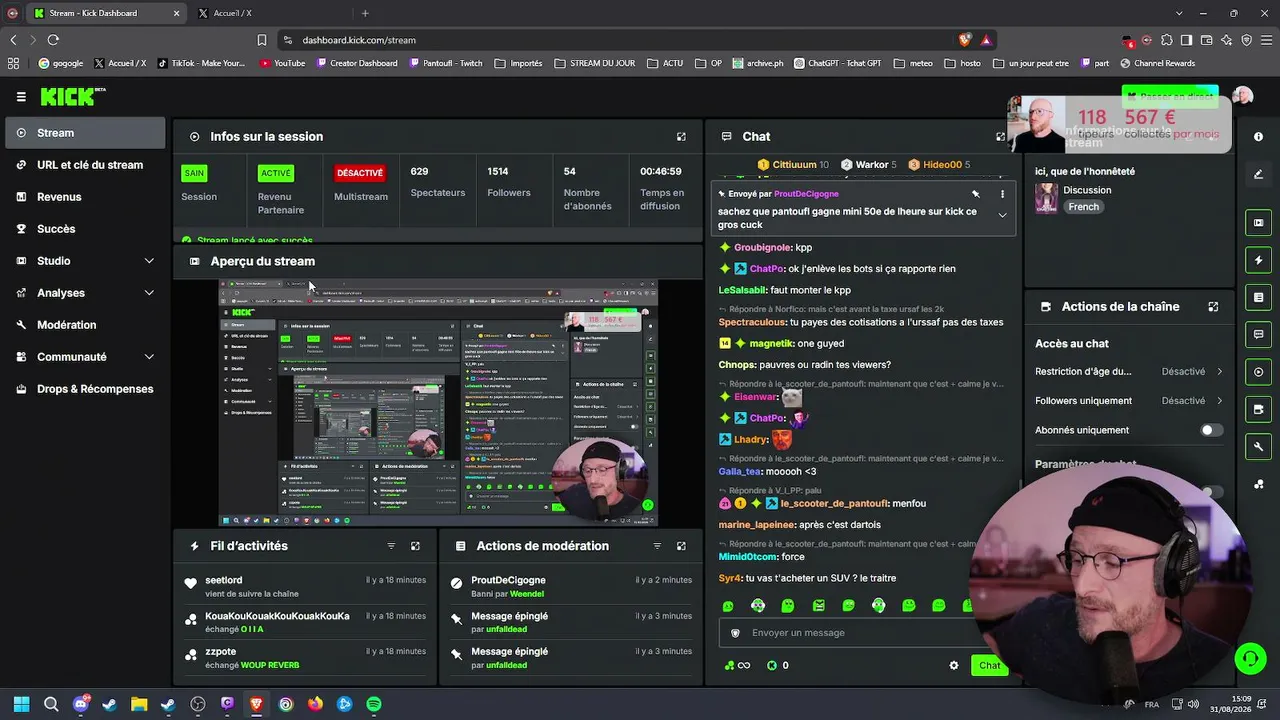Click the edit pencil in right toolbar

click(x=1258, y=174)
